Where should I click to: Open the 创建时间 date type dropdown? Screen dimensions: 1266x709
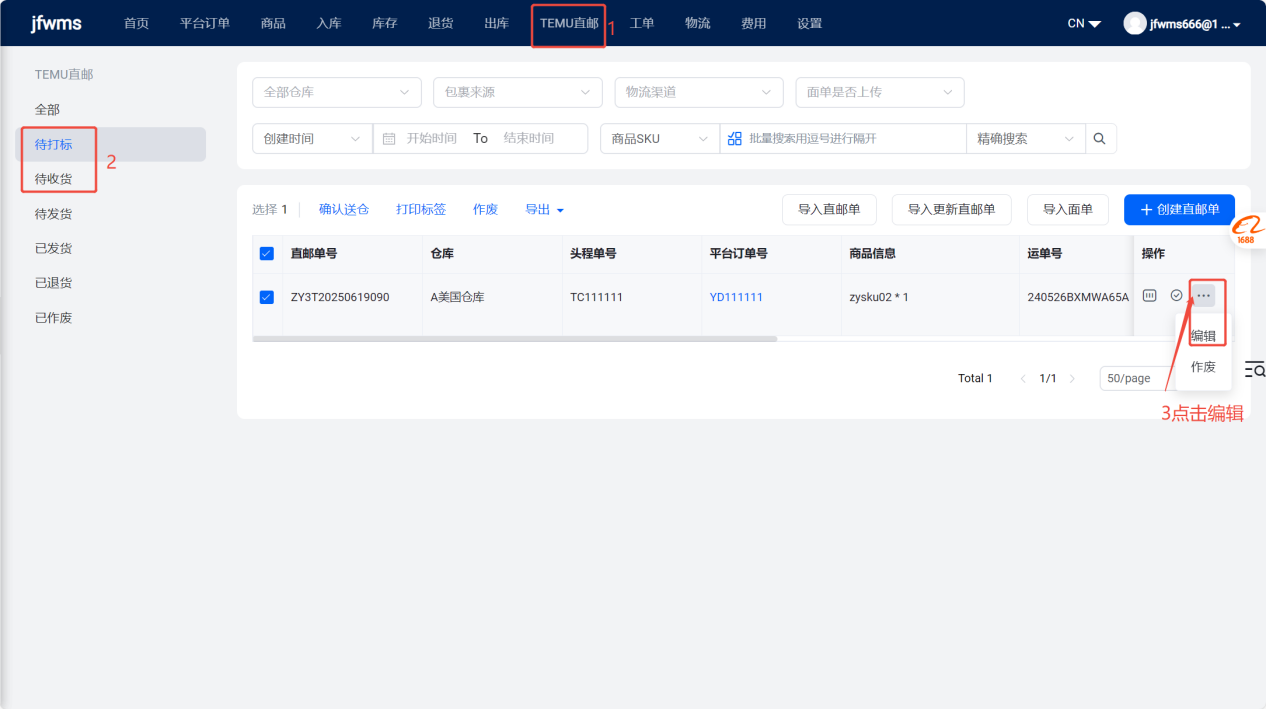(x=312, y=139)
